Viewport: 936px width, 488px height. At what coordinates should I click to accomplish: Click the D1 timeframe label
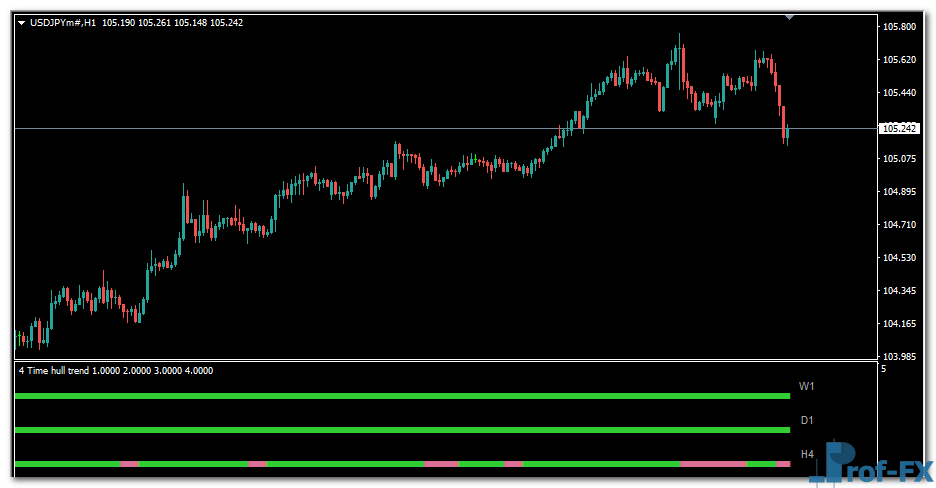(806, 420)
